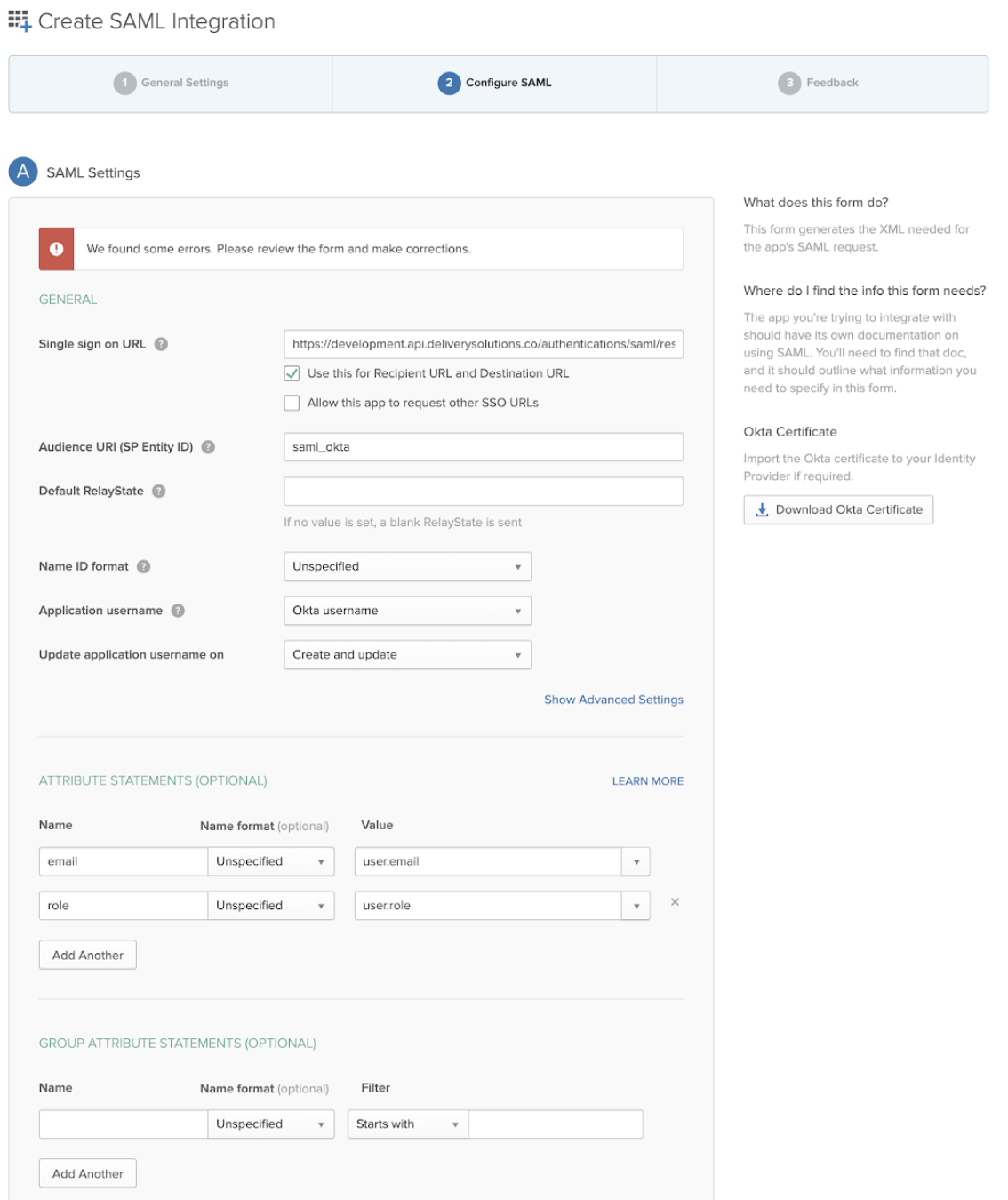
Task: Click the red error alert icon
Action: (x=56, y=249)
